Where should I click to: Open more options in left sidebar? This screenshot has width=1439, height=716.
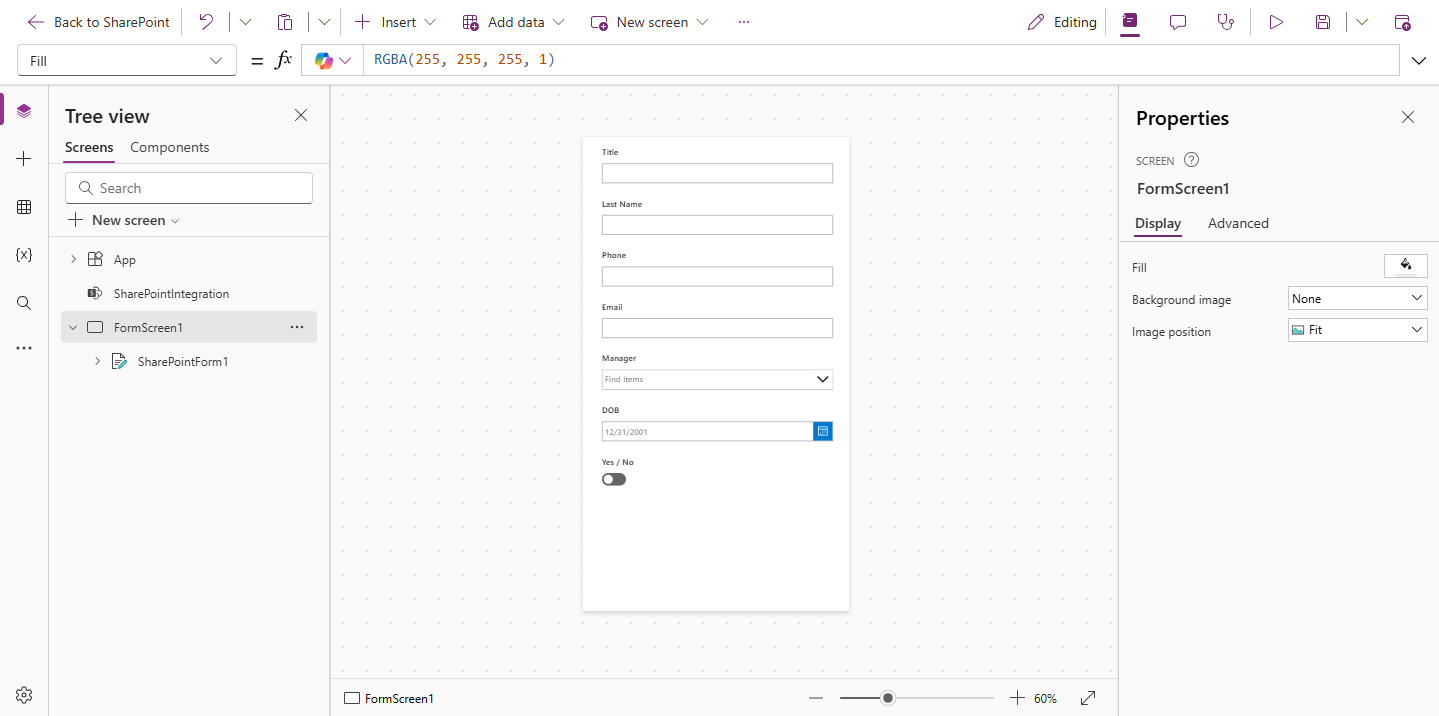click(24, 349)
